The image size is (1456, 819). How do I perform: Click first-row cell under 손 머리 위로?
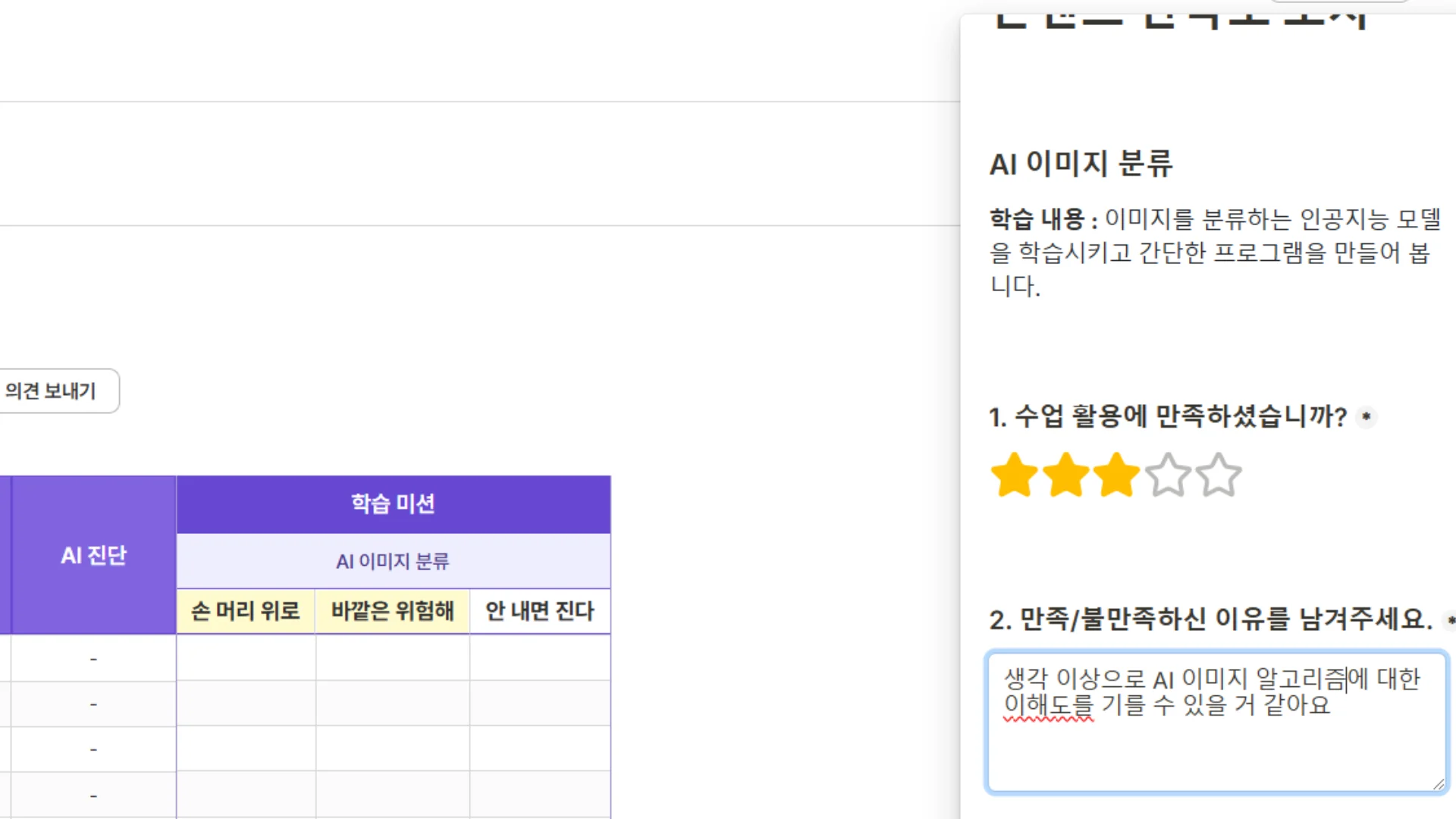[x=246, y=657]
